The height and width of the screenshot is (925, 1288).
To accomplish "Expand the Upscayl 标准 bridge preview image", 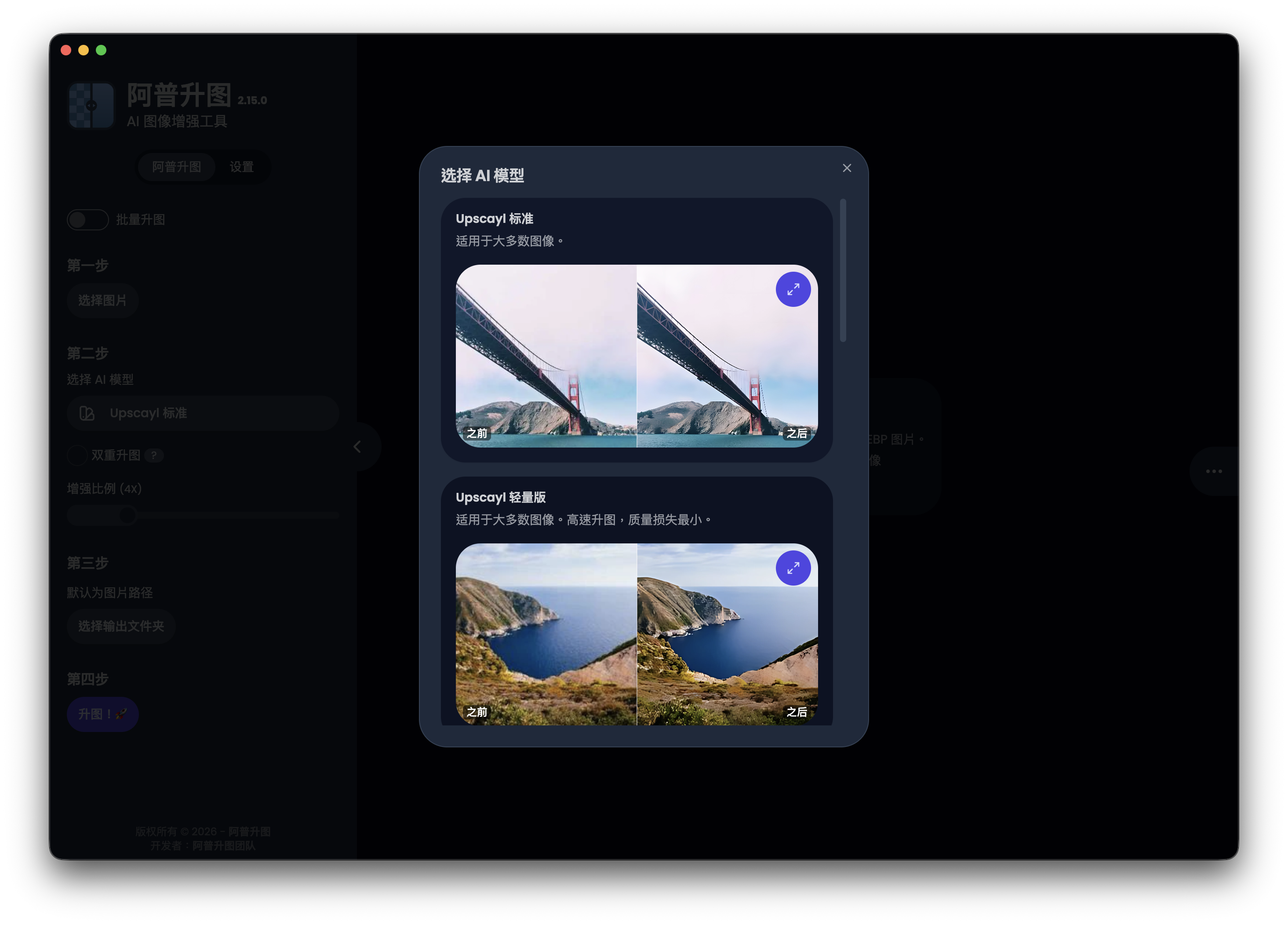I will coord(793,290).
